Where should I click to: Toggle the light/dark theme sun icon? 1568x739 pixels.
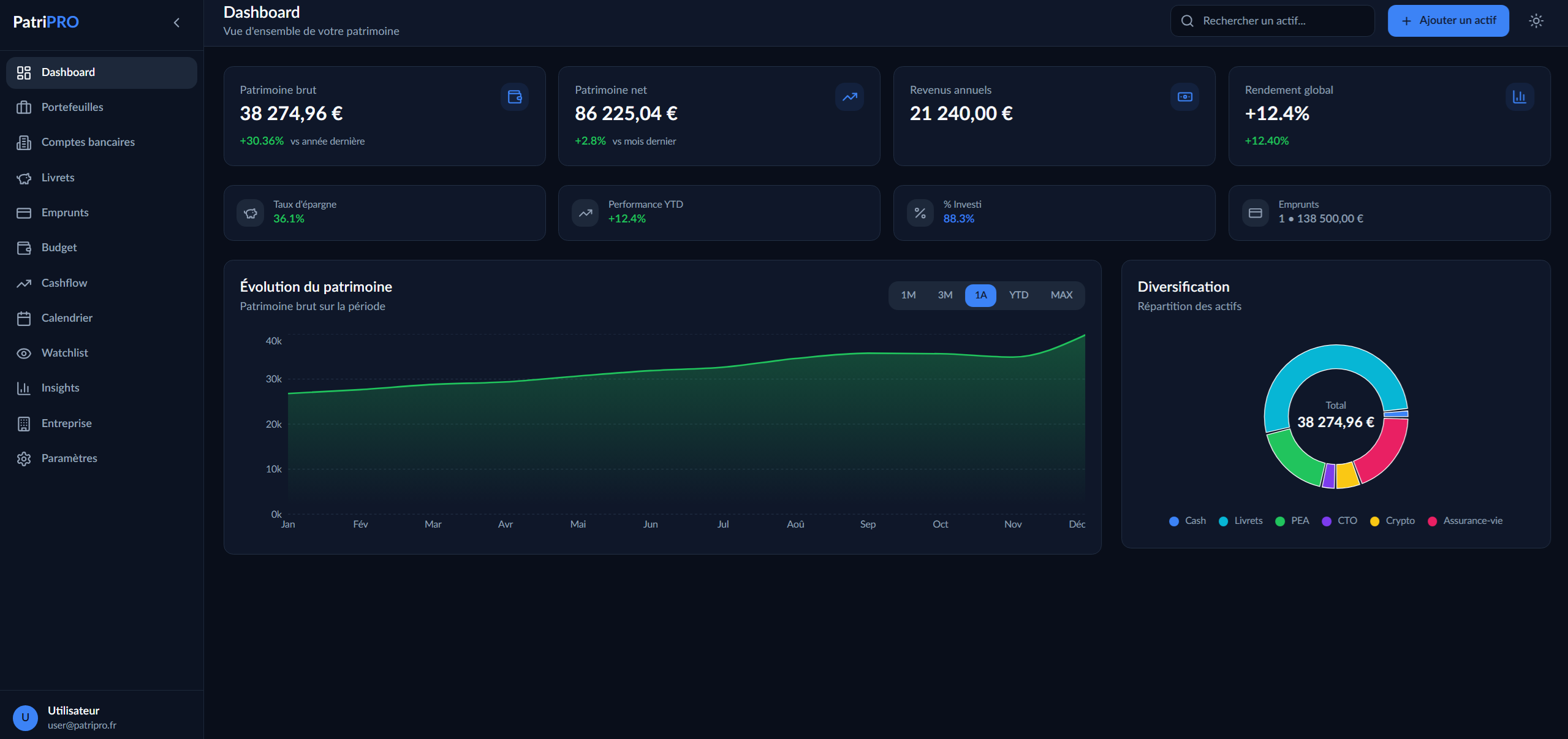click(1536, 21)
